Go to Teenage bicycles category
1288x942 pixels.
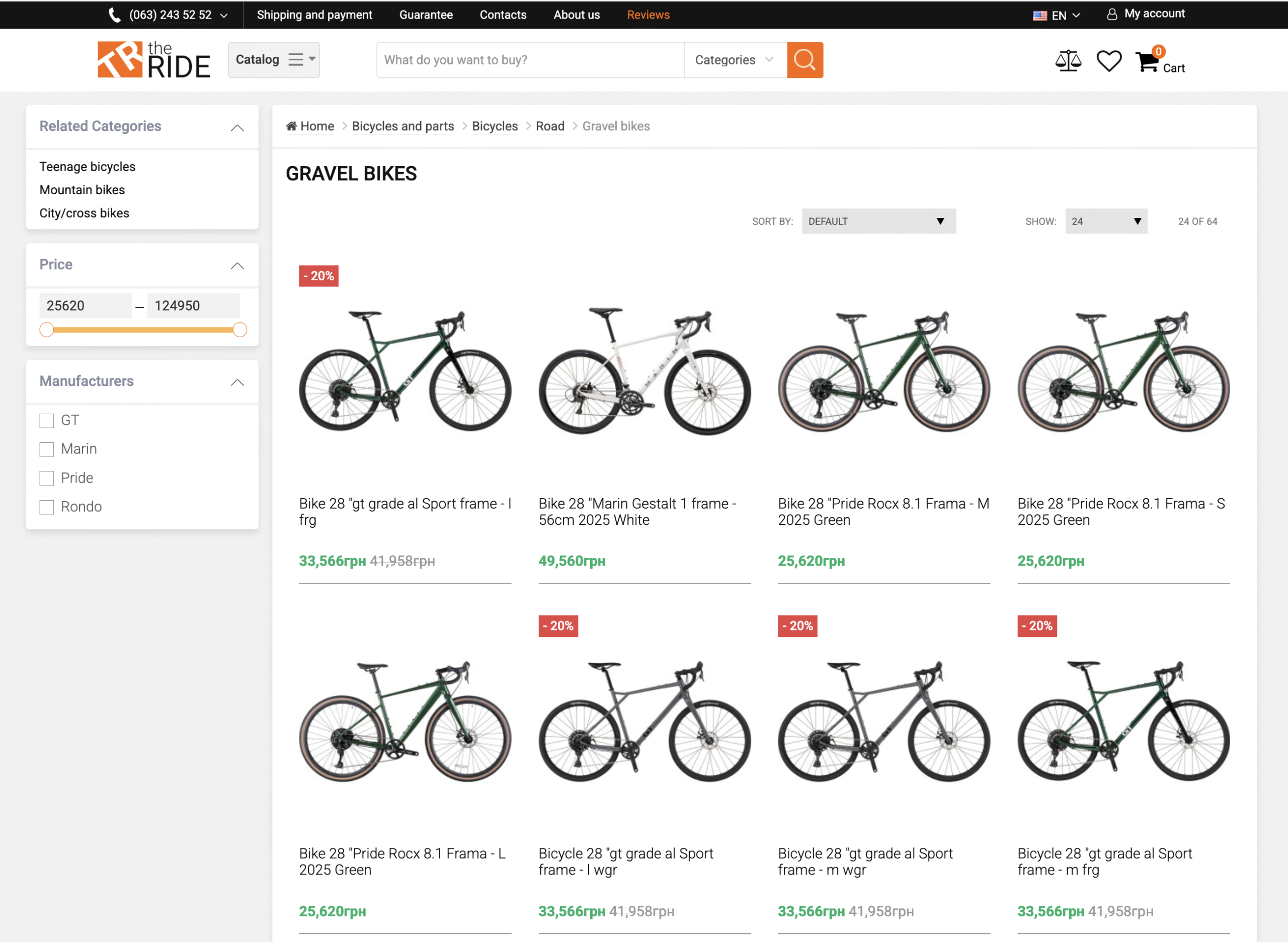[87, 167]
